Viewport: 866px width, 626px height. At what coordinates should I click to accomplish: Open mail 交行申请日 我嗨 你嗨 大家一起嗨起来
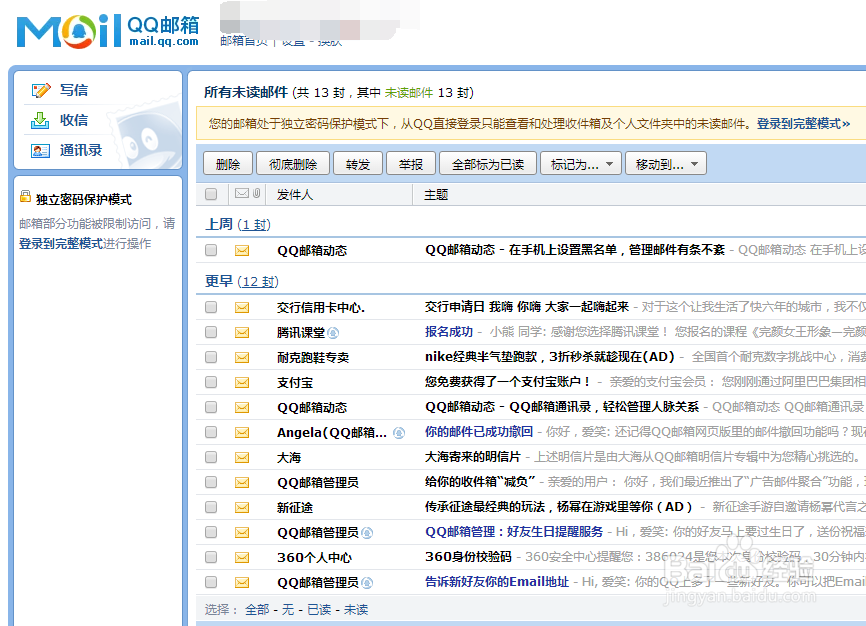tap(527, 307)
